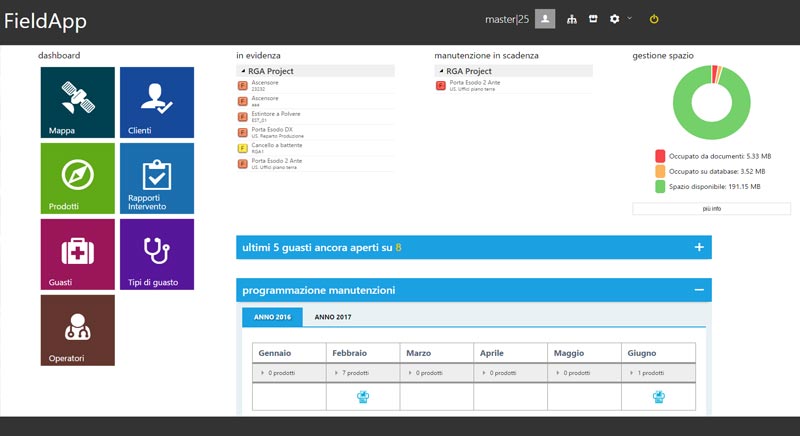Click the organization hierarchy icon in header

click(x=572, y=19)
